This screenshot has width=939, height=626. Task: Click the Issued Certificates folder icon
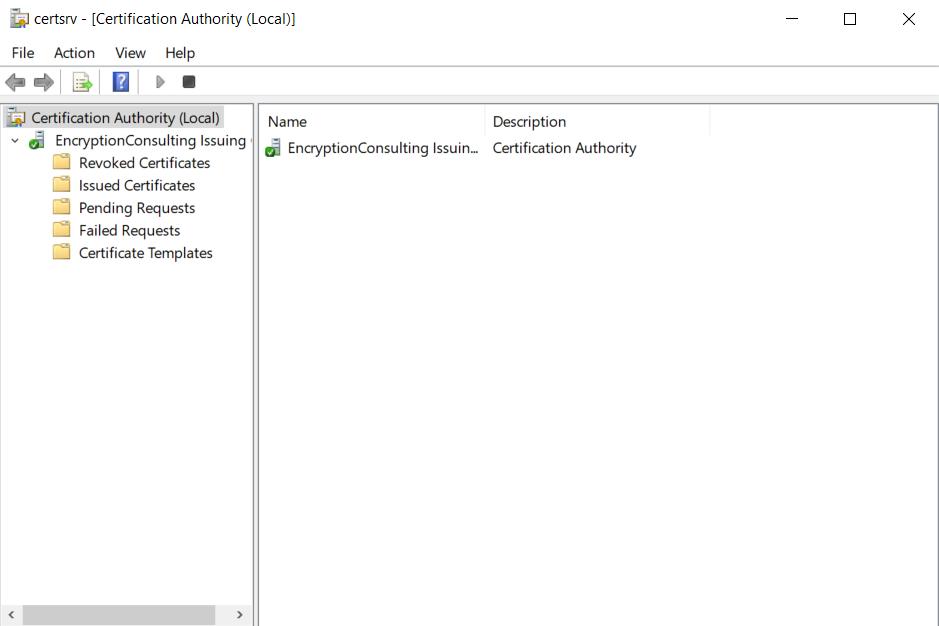pyautogui.click(x=62, y=185)
